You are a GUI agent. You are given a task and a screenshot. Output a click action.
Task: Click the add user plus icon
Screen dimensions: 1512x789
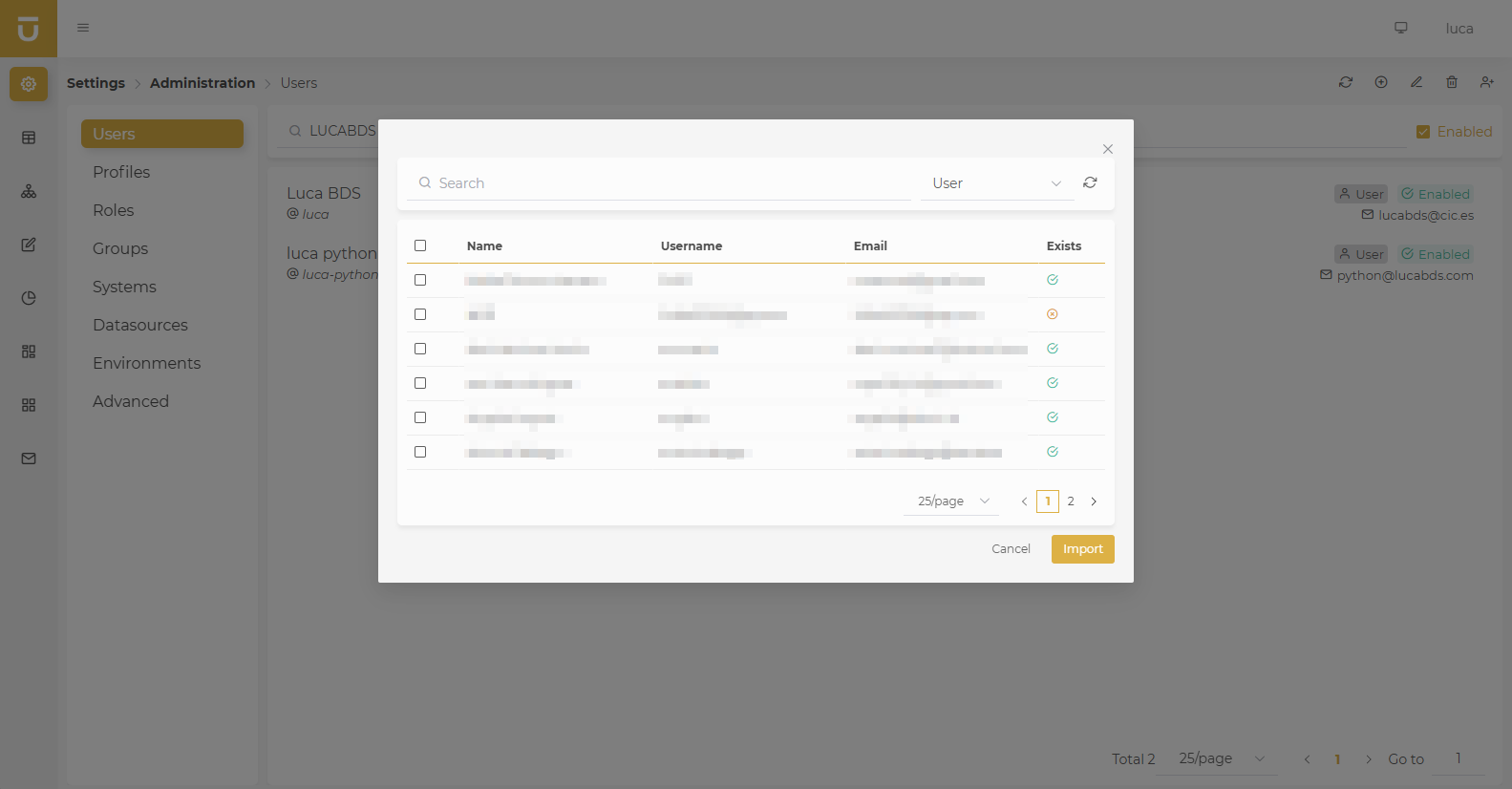pos(1381,82)
